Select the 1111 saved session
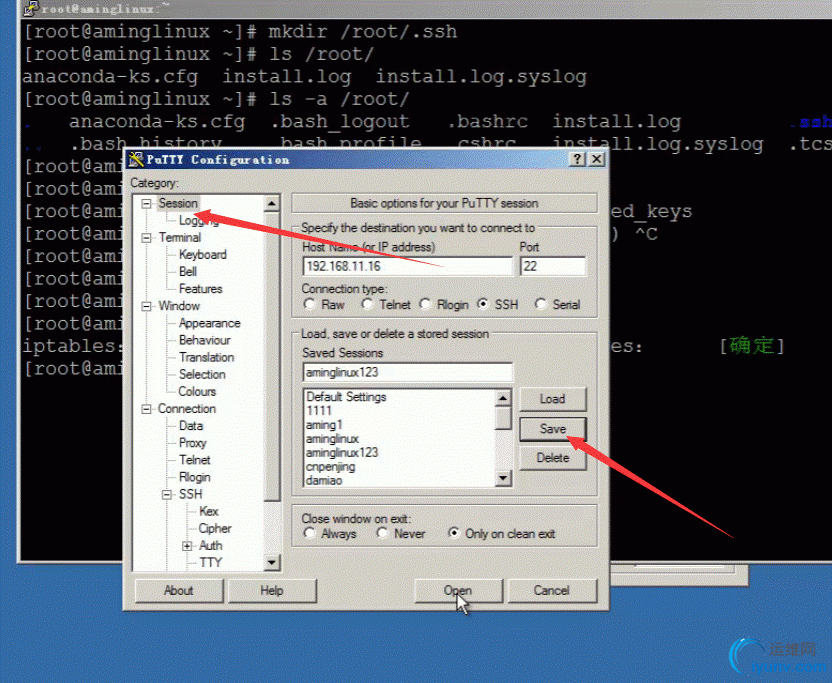This screenshot has height=683, width=832. [x=319, y=411]
